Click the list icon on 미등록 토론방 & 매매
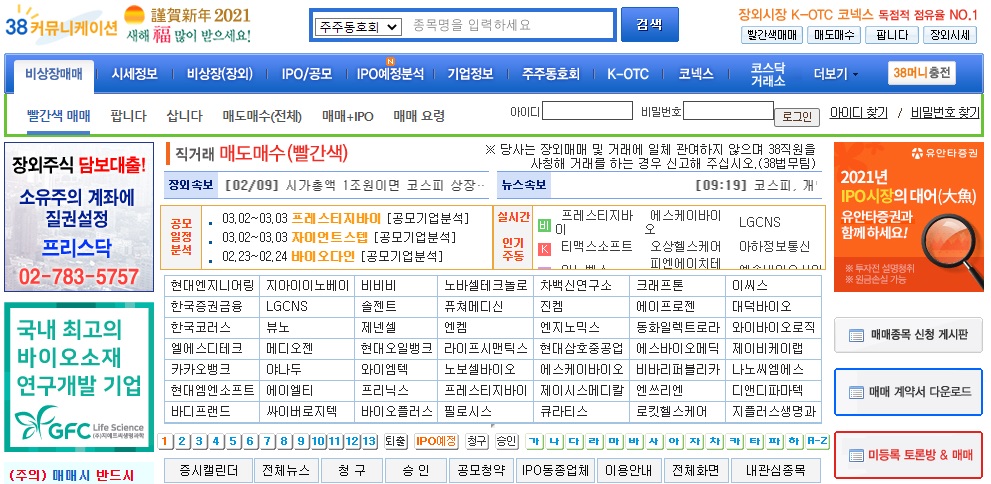This screenshot has width=991, height=484. 856,456
